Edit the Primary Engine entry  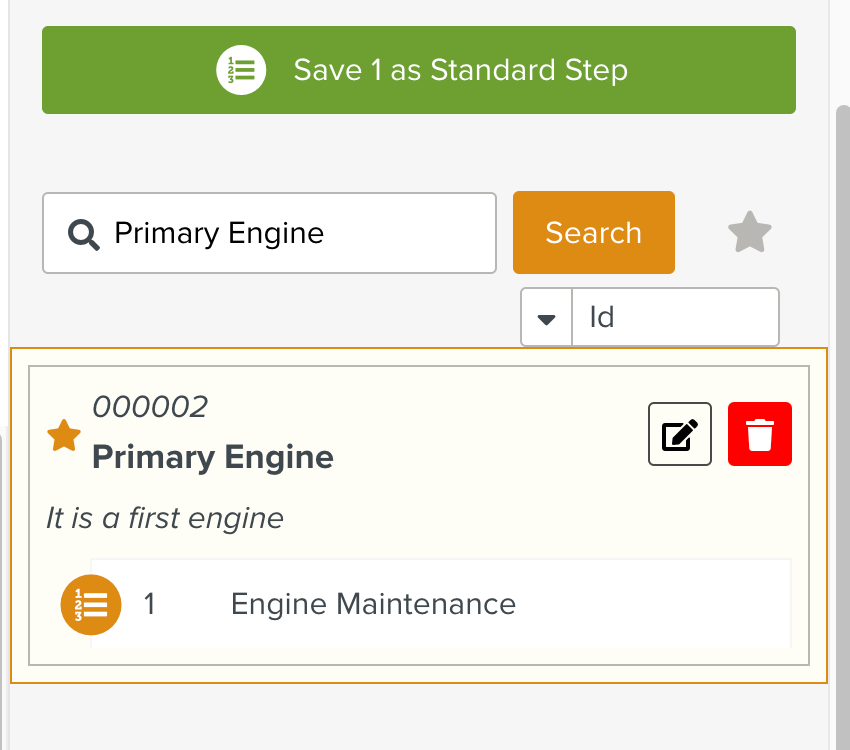pos(680,434)
